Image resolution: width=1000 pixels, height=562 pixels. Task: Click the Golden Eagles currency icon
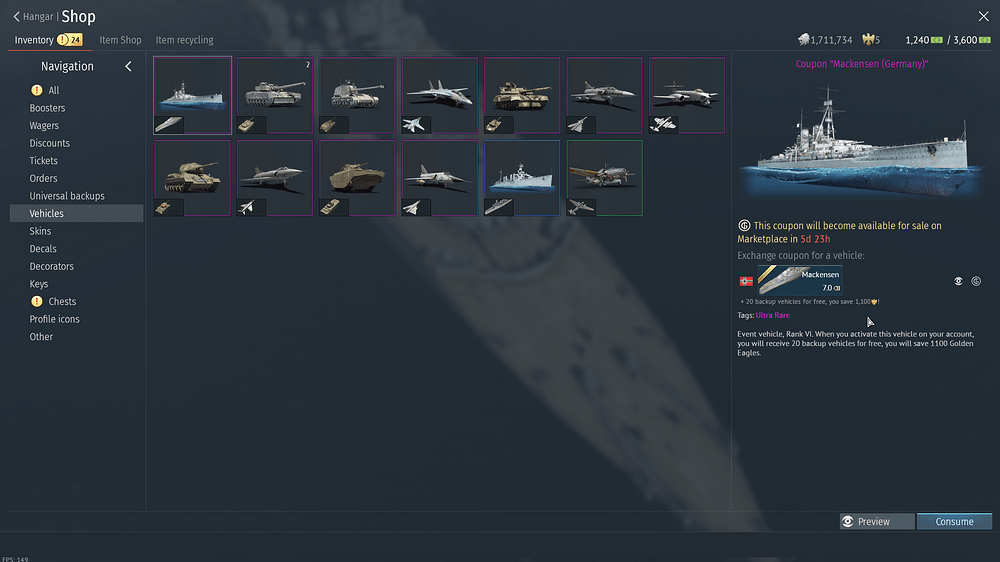[867, 40]
